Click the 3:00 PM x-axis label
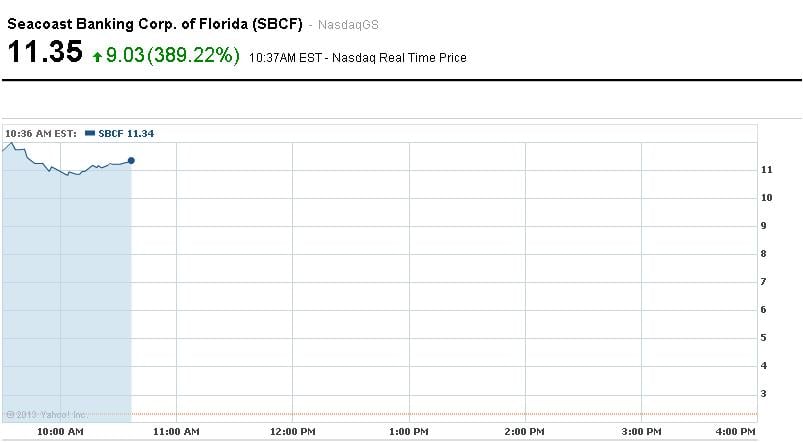 [639, 431]
